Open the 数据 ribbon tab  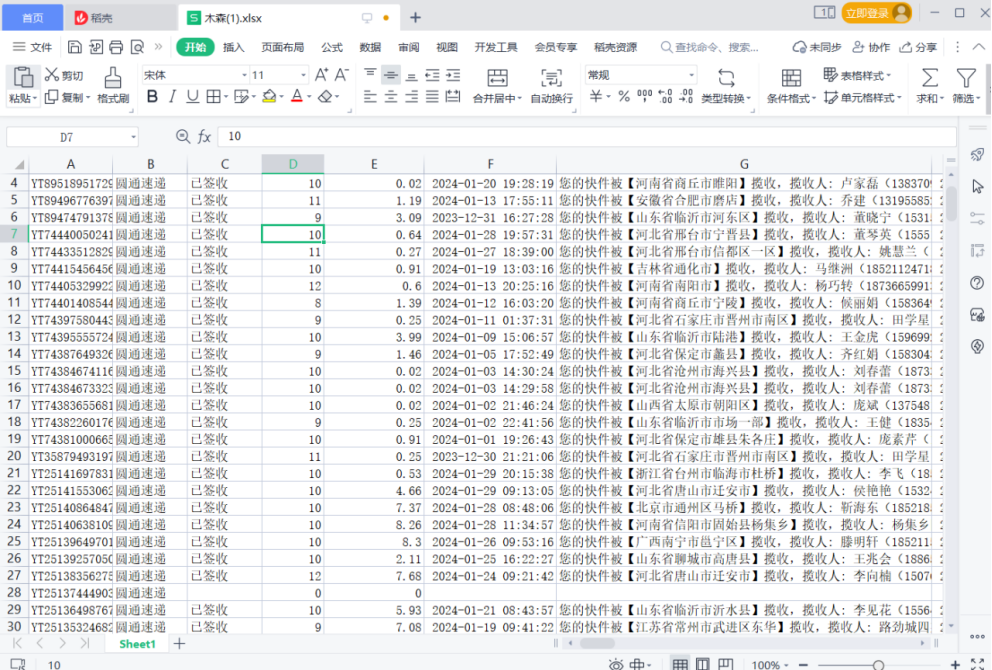[370, 47]
